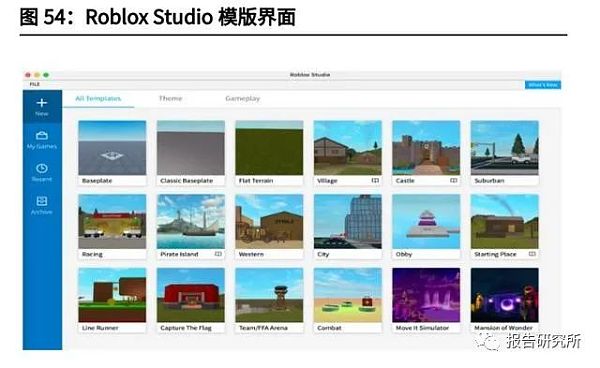Switch to the All Templates tab

coord(98,99)
